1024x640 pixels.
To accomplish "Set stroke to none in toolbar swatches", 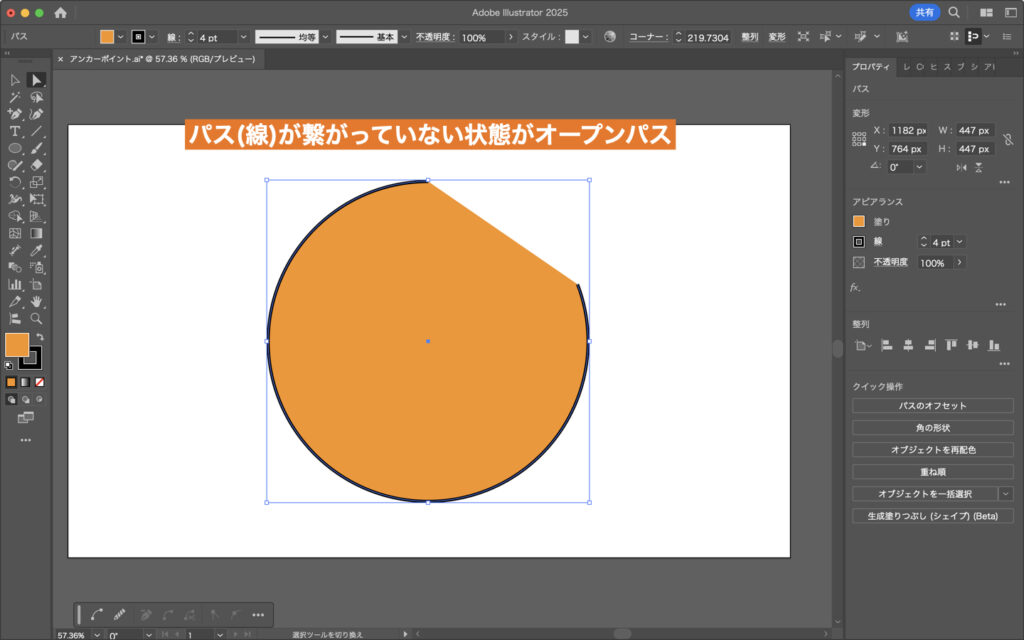I will (39, 381).
